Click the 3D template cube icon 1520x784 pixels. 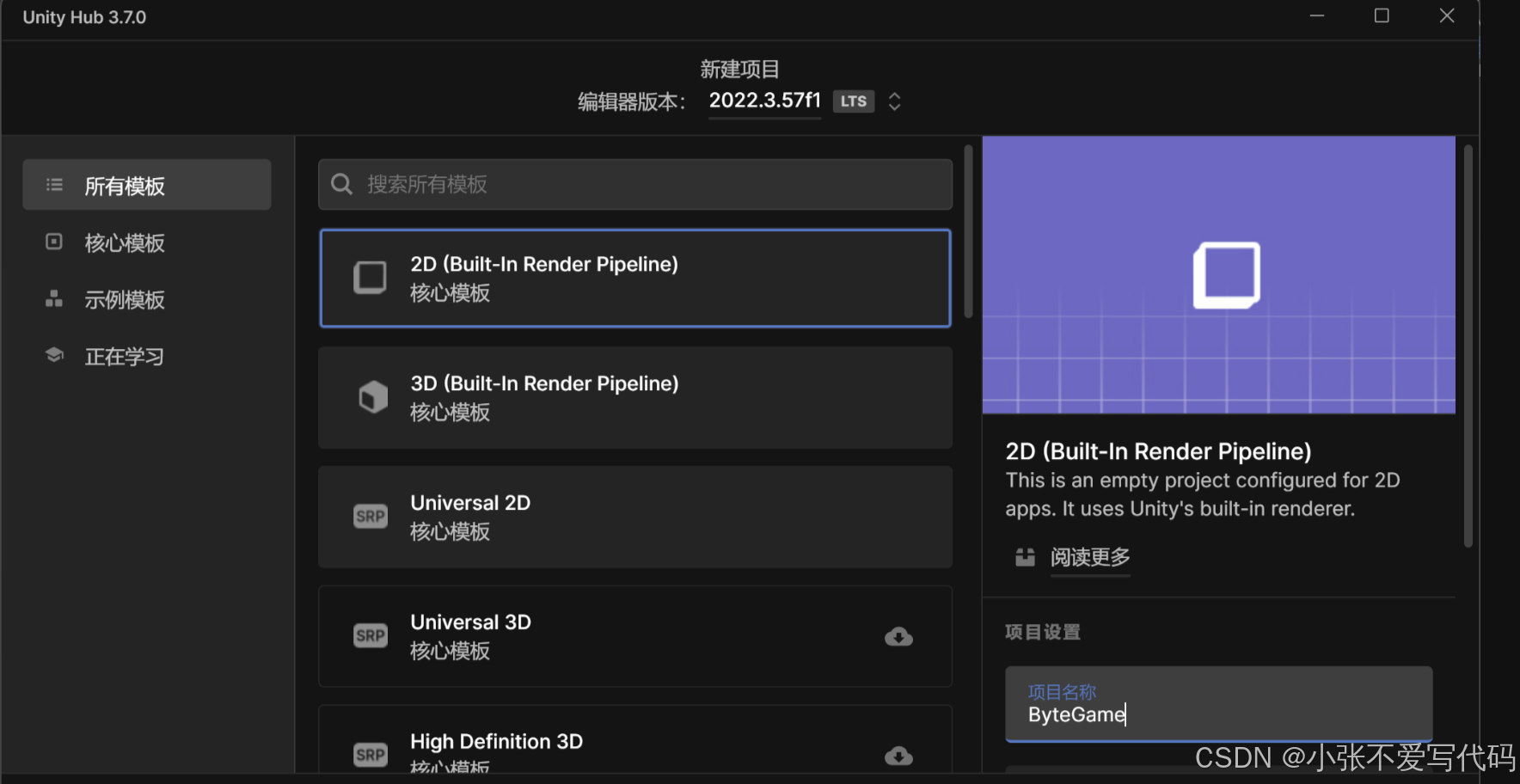click(373, 397)
